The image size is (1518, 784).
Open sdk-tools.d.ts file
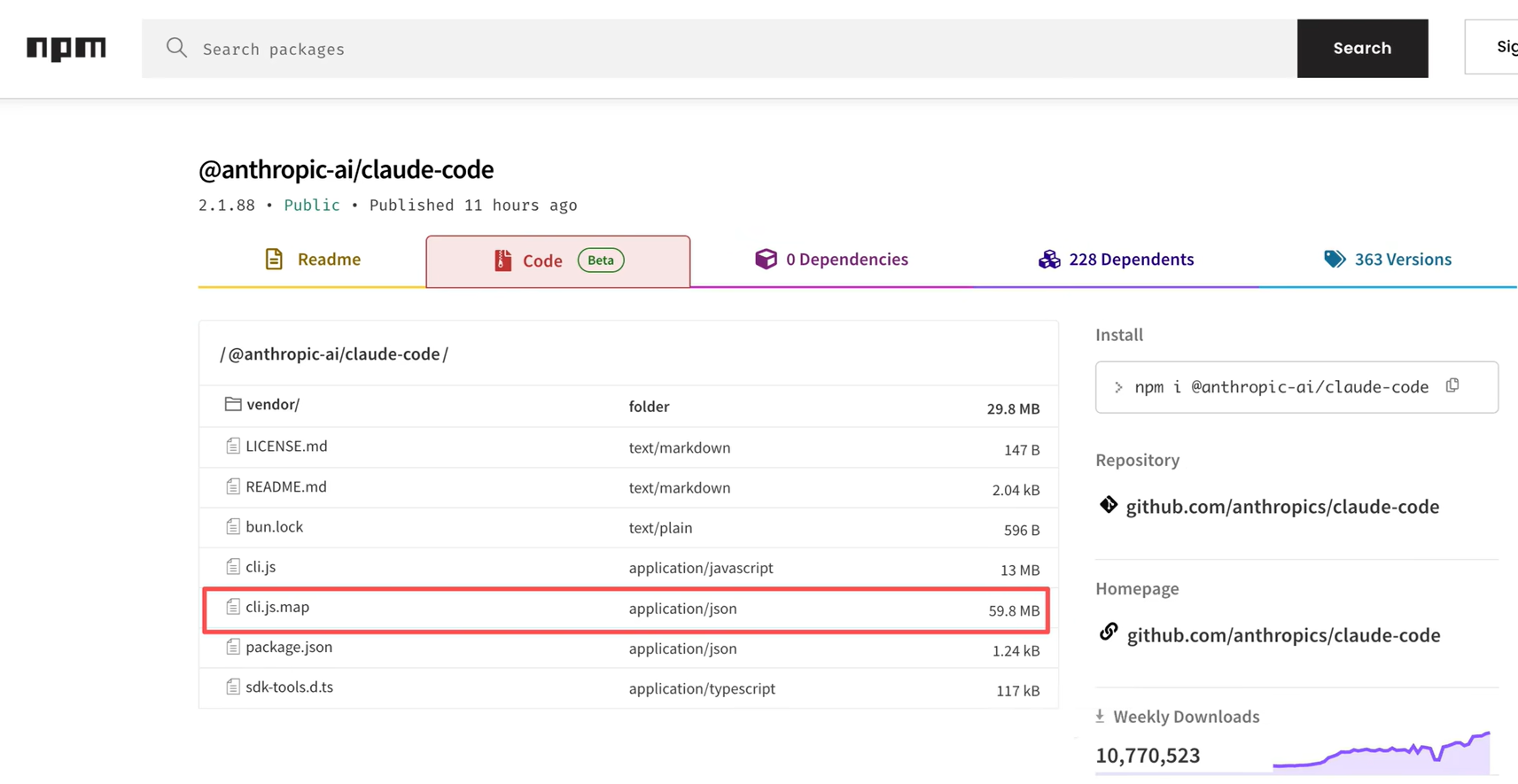289,687
